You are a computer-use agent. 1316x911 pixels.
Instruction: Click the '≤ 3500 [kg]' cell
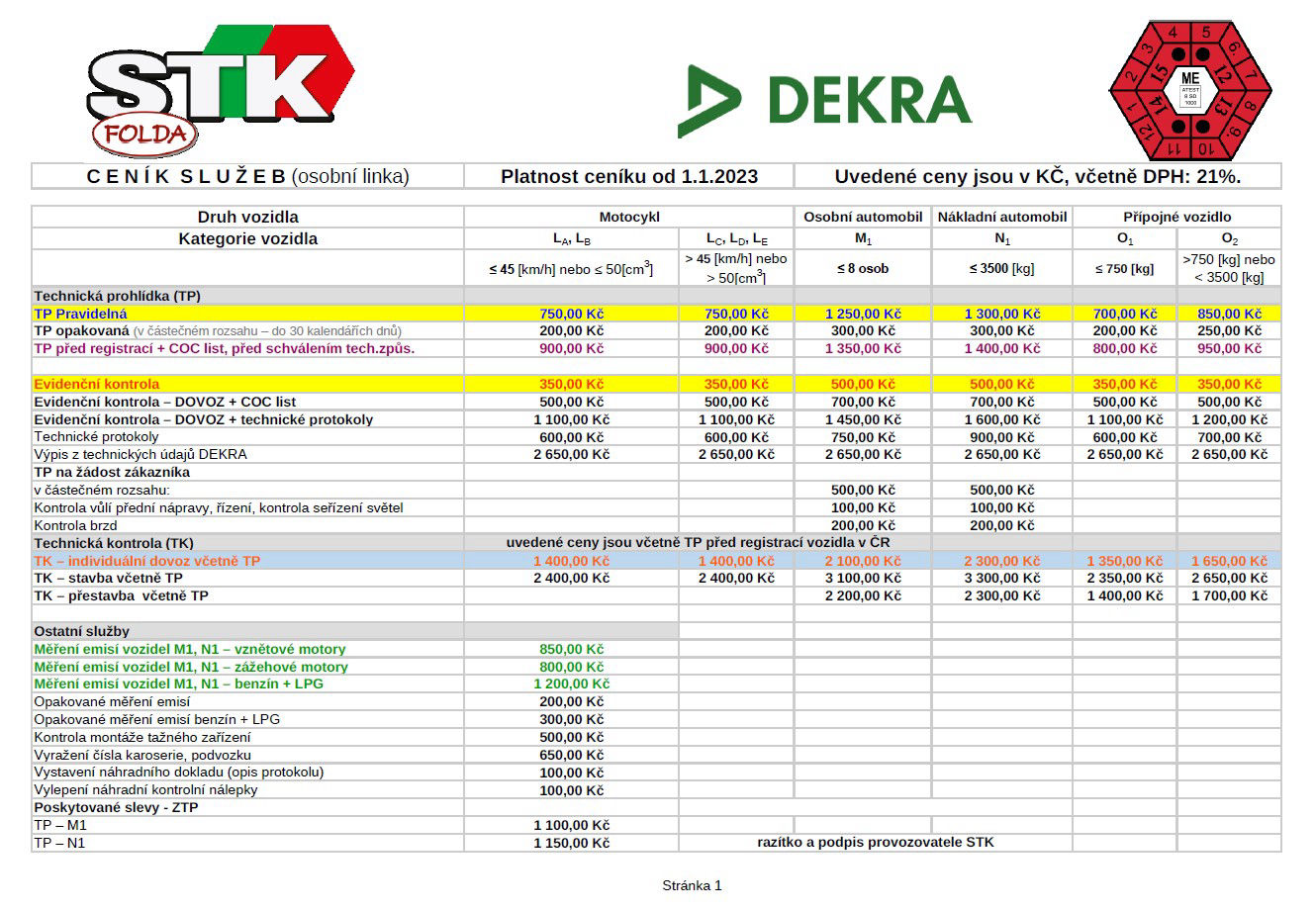tap(1002, 268)
